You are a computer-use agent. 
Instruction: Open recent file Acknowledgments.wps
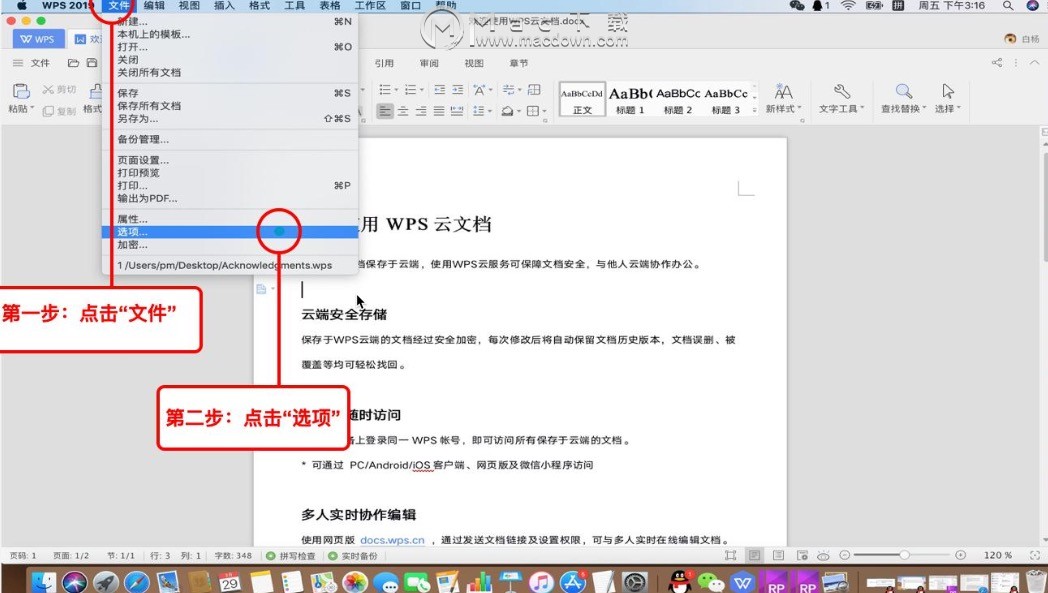pyautogui.click(x=230, y=265)
